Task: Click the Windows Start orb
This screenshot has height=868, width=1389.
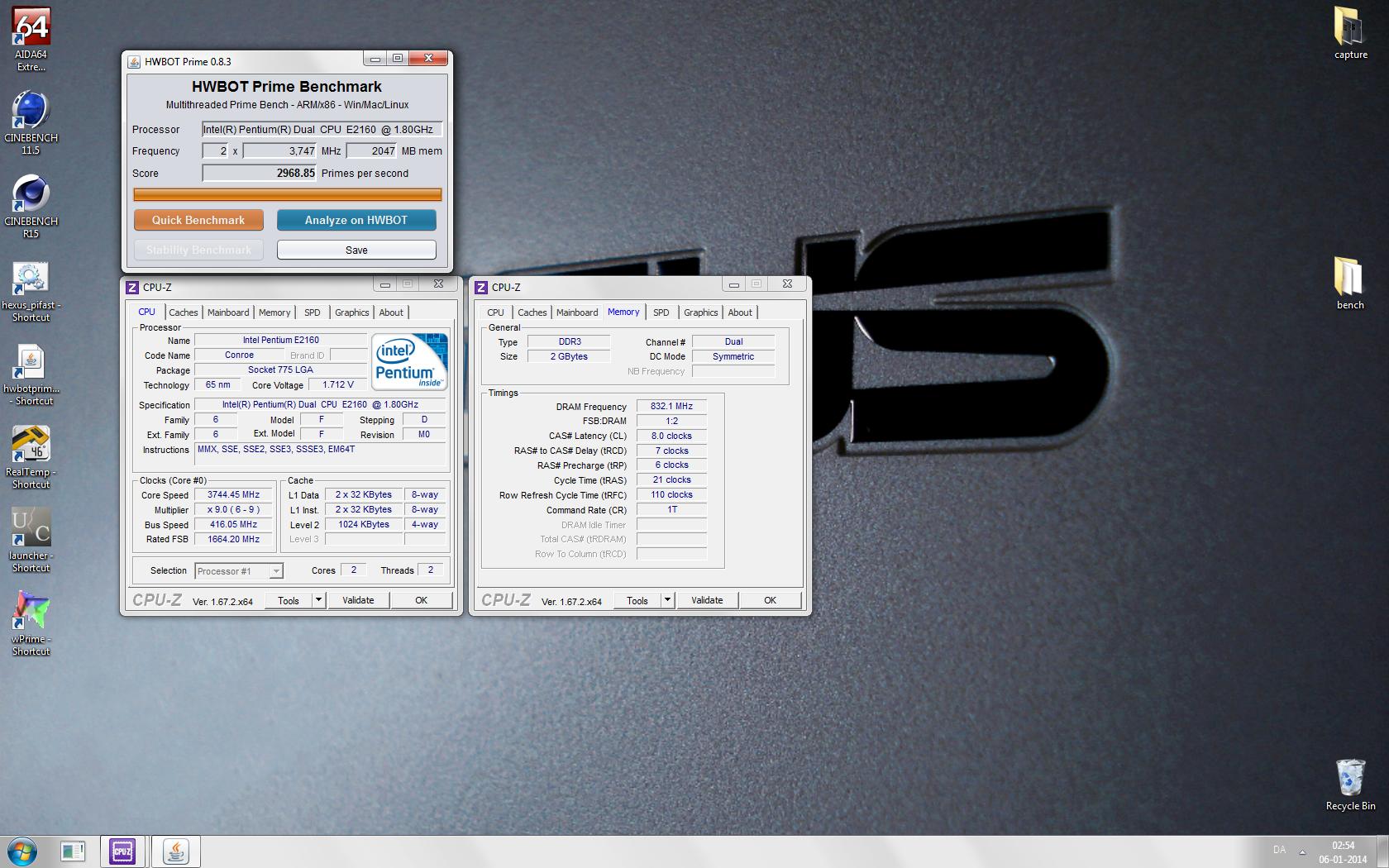Action: [x=22, y=851]
